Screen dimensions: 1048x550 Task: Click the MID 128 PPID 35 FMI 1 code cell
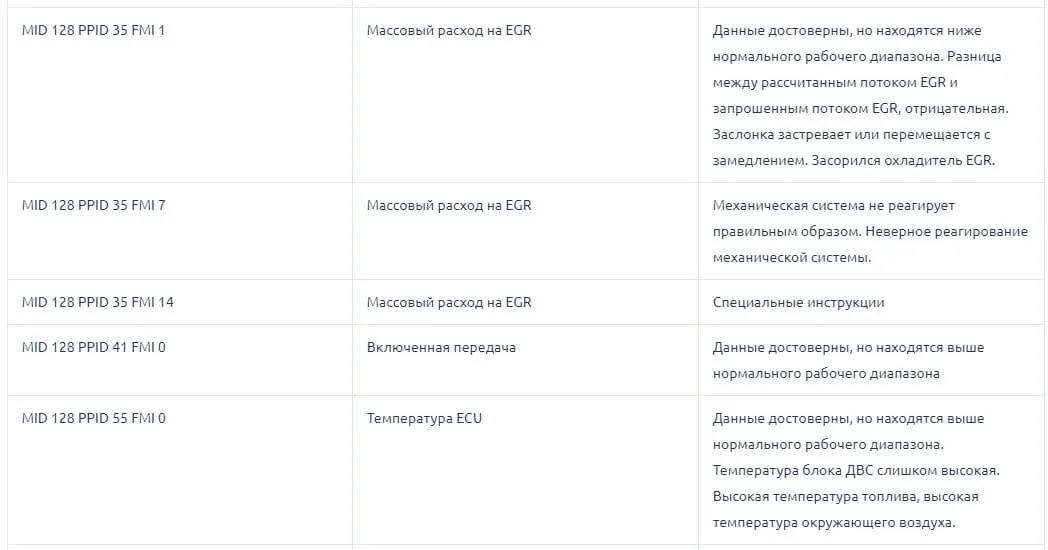click(93, 31)
